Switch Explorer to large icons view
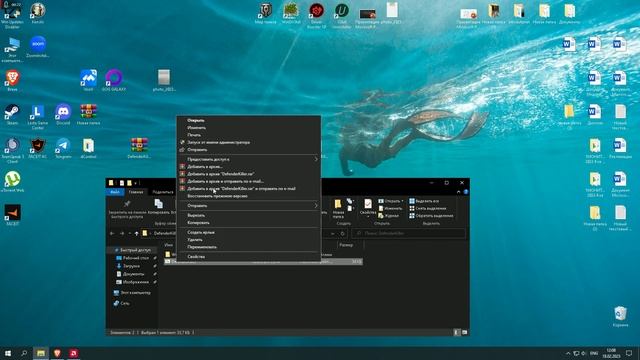 [464, 333]
